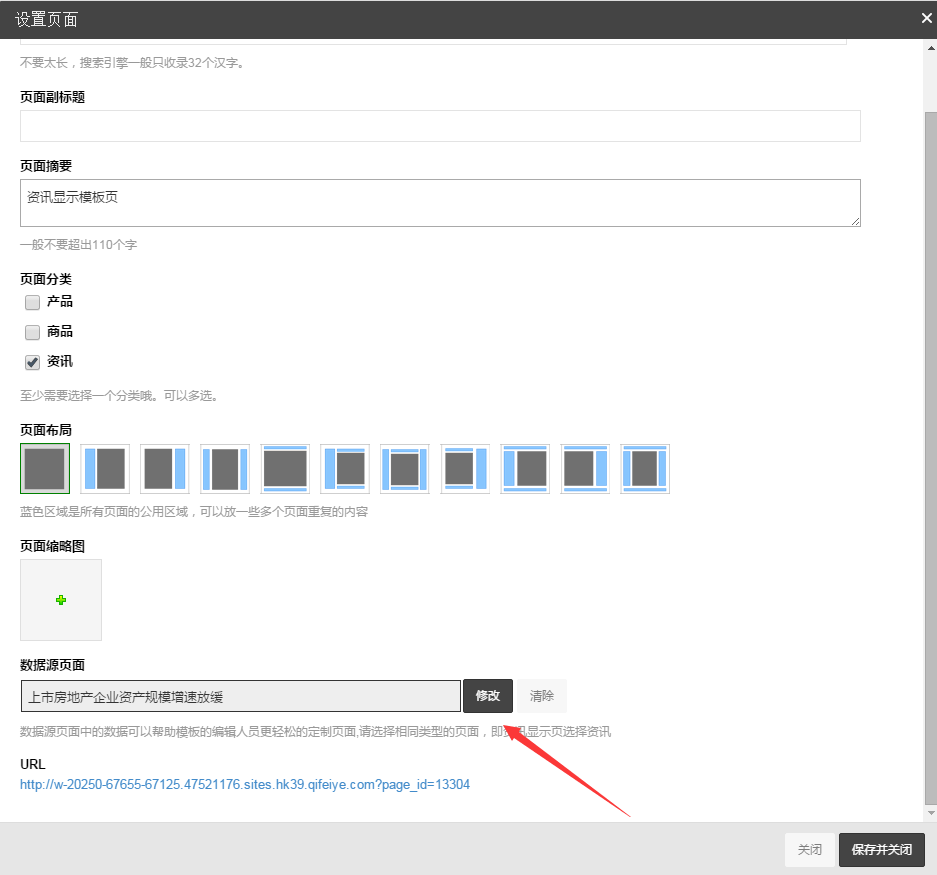Screen dimensions: 937x875
Task: Click the 页面布局 section heading
Action: click(46, 430)
